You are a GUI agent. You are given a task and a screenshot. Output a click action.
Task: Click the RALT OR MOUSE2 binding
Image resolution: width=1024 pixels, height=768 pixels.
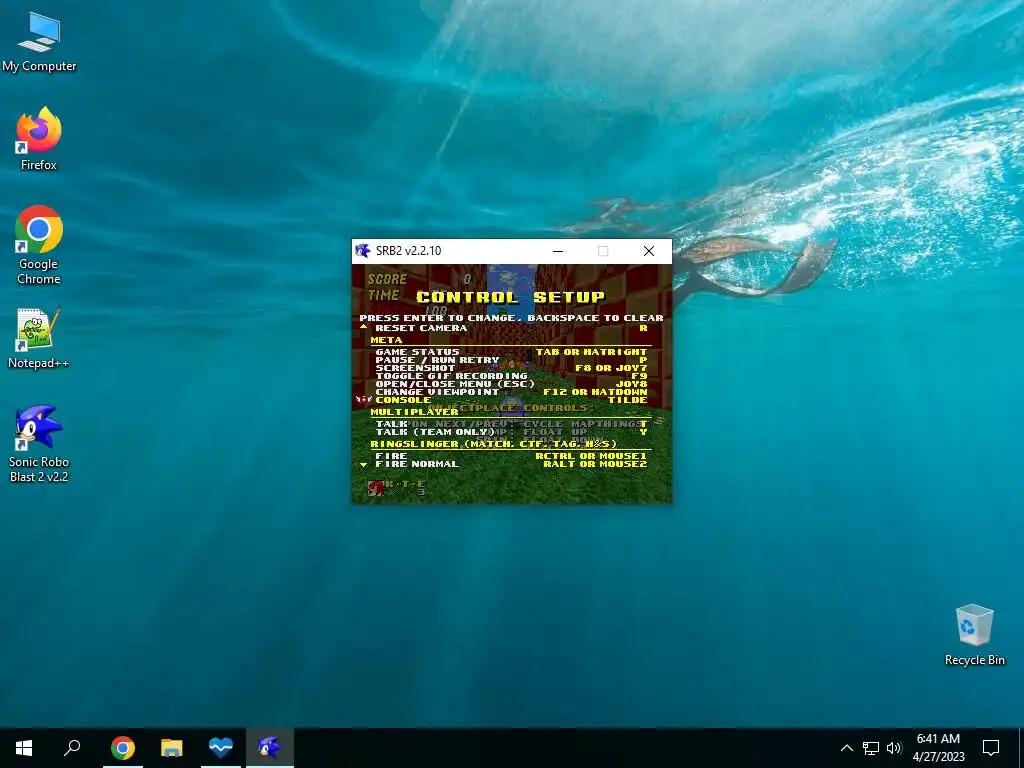click(x=595, y=464)
